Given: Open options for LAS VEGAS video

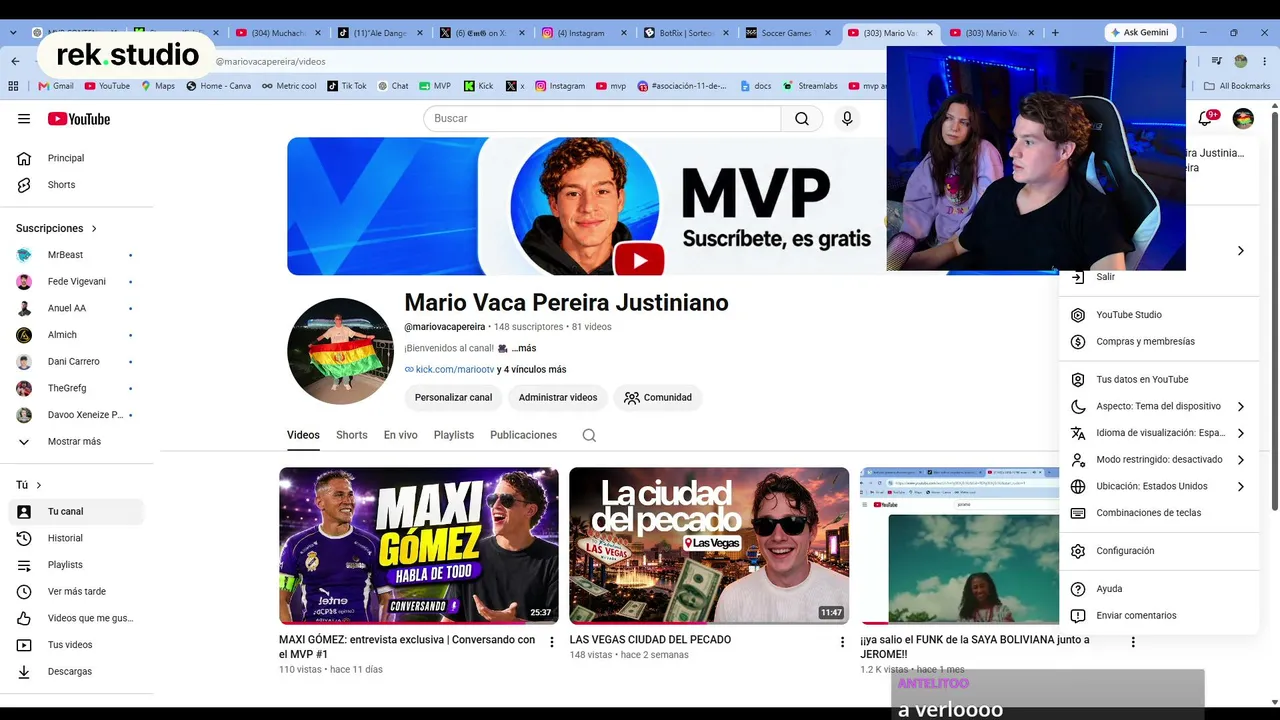Looking at the screenshot, I should point(842,642).
